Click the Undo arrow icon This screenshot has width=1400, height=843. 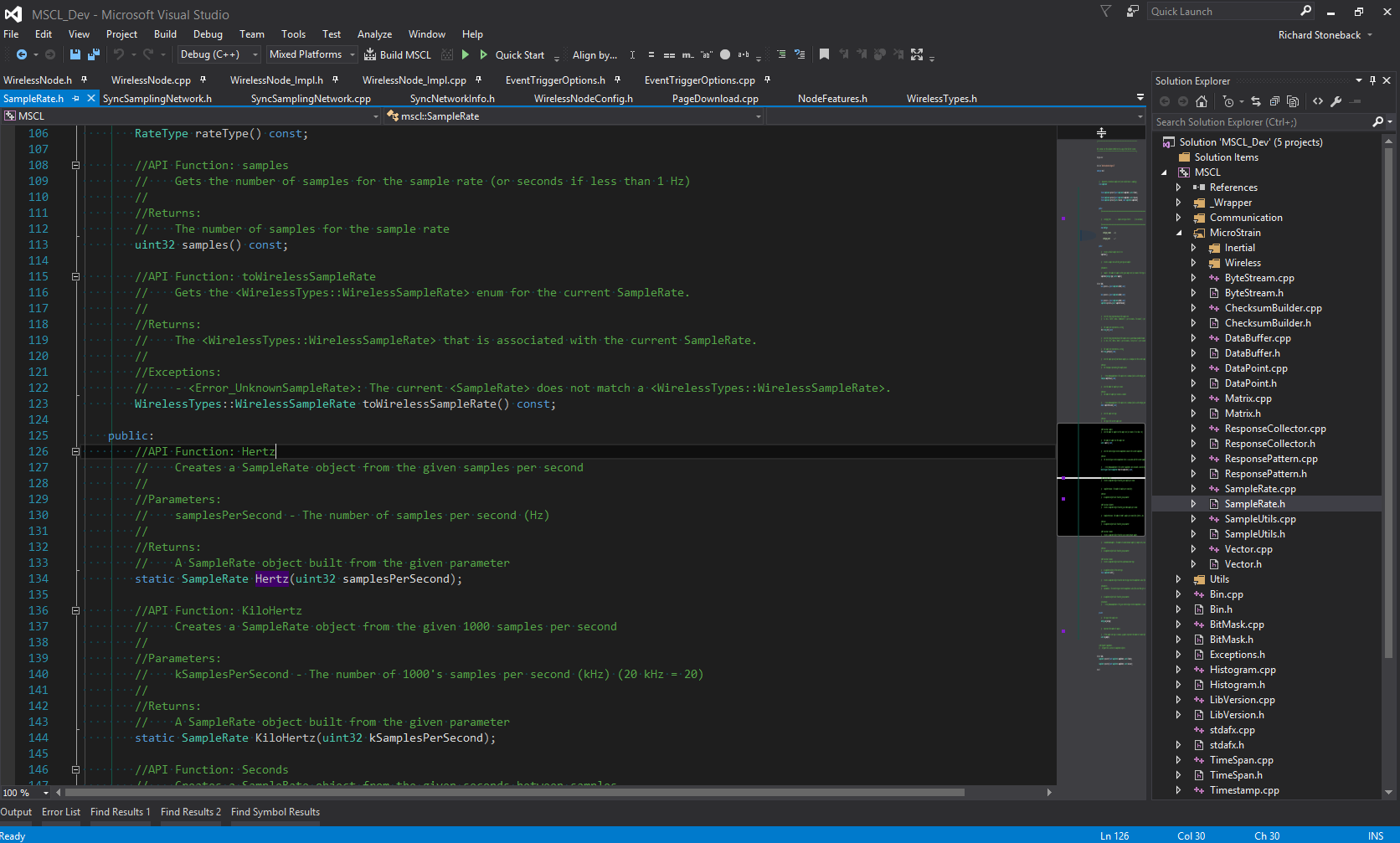(119, 54)
